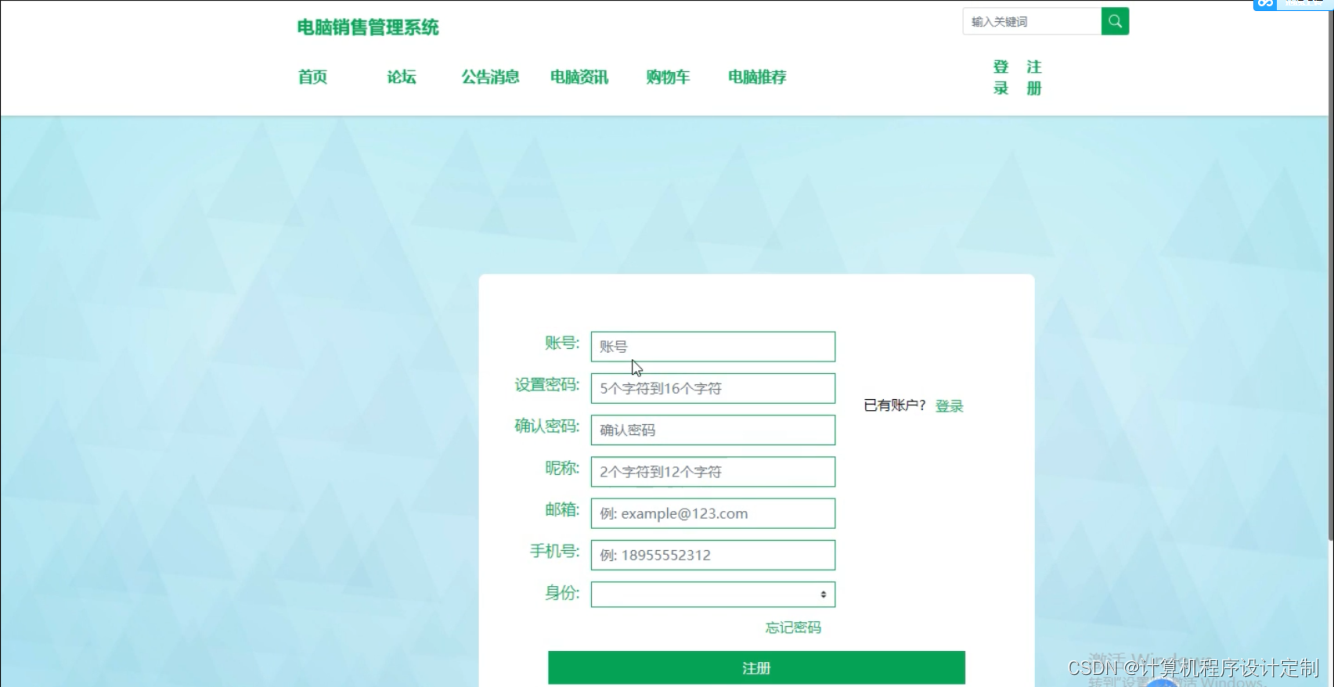The width and height of the screenshot is (1334, 687).
Task: Open the keyword search input field
Action: pos(1030,20)
